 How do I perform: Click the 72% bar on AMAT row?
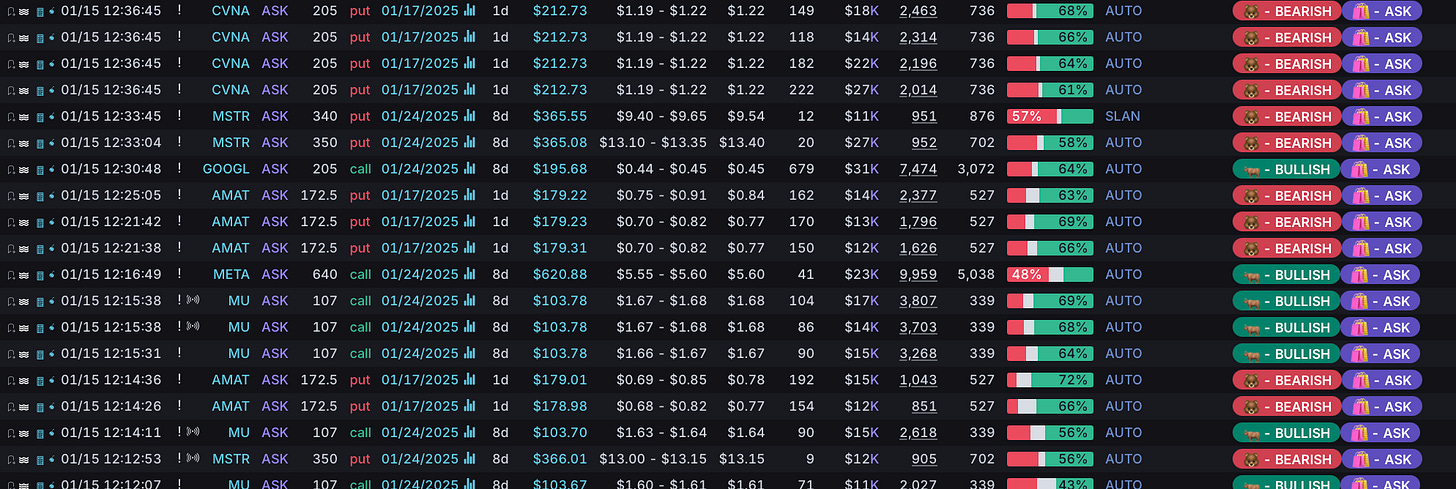1050,380
